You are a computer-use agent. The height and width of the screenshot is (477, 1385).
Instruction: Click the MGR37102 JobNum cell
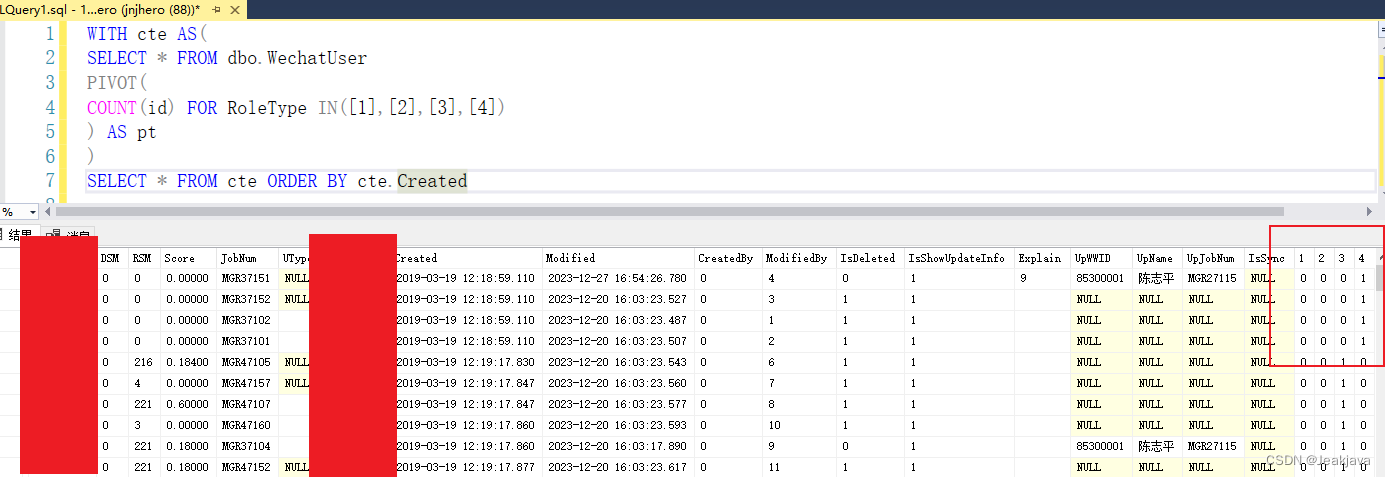(247, 320)
